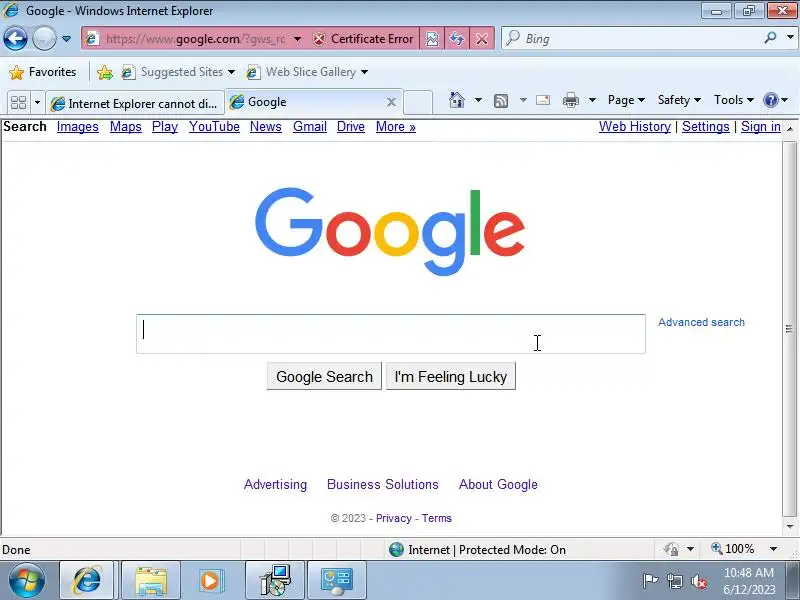Screen dimensions: 800x600
Task: Switch to 'Internet Explorer cannot di...' tab
Action: (135, 104)
